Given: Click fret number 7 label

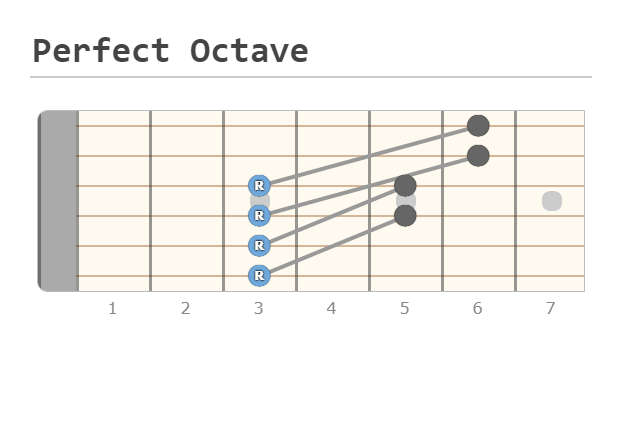Looking at the screenshot, I should click(551, 308).
